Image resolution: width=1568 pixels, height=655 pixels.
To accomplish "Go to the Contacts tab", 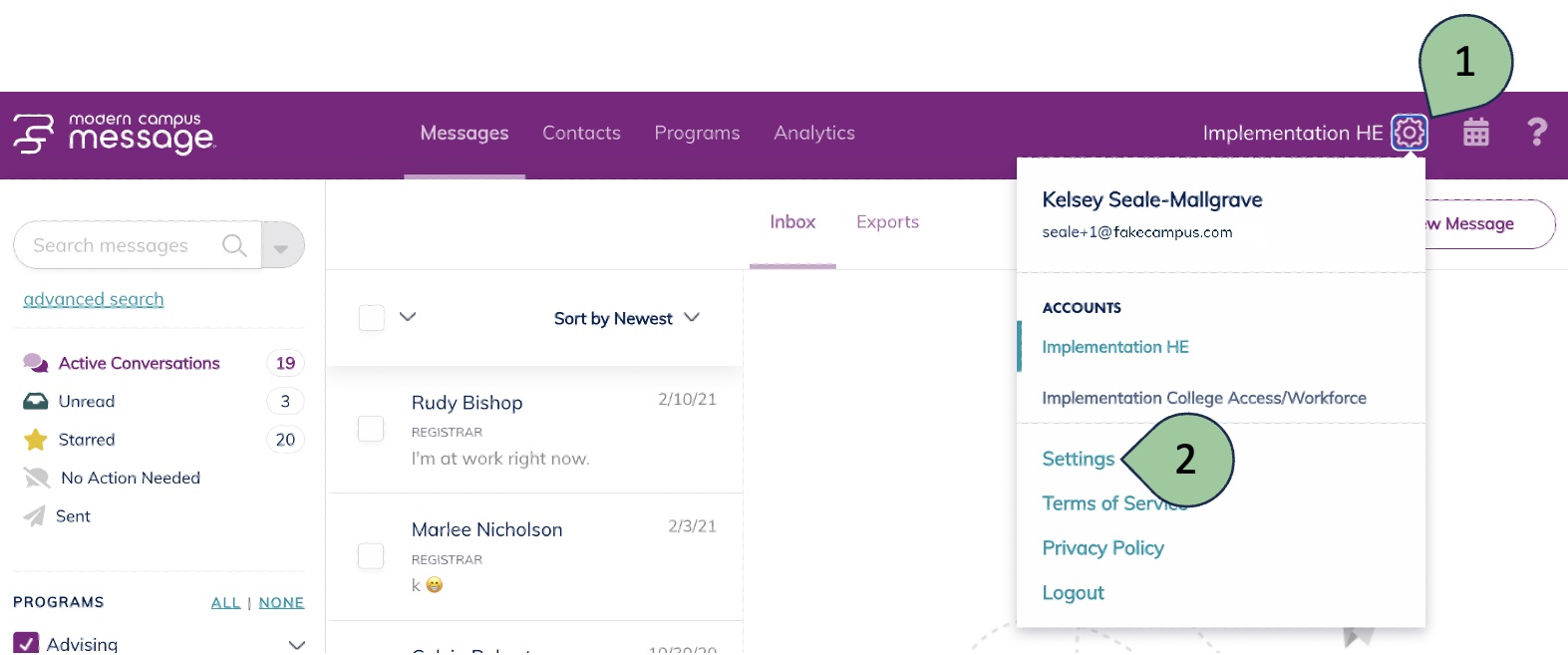I will pos(581,133).
